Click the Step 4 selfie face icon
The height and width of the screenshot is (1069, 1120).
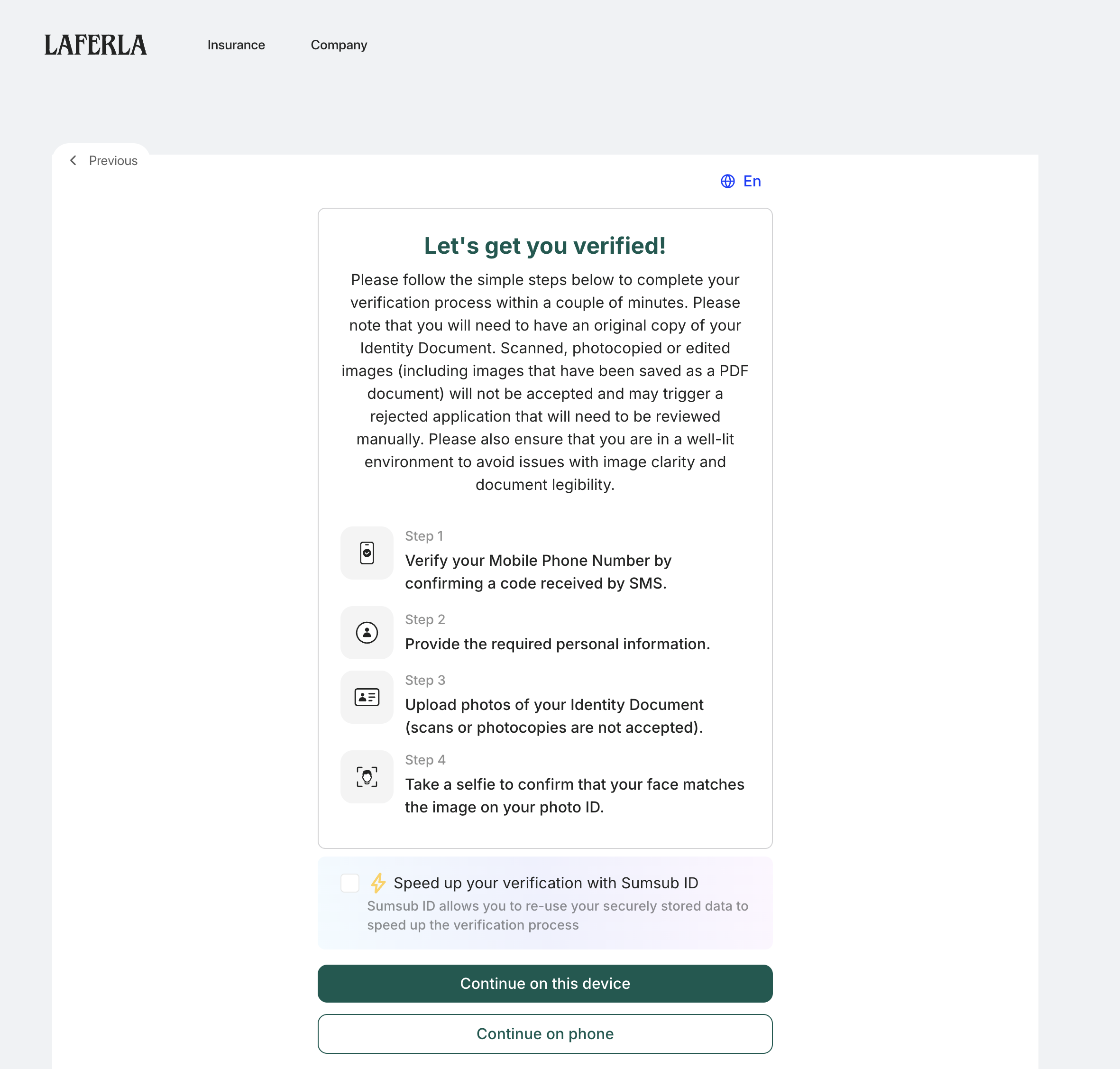[367, 776]
